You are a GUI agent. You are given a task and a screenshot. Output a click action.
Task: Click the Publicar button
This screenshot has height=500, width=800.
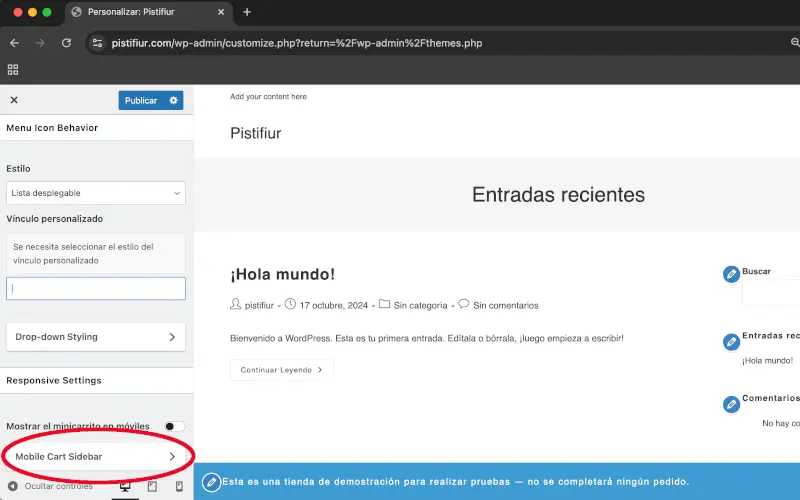(141, 101)
